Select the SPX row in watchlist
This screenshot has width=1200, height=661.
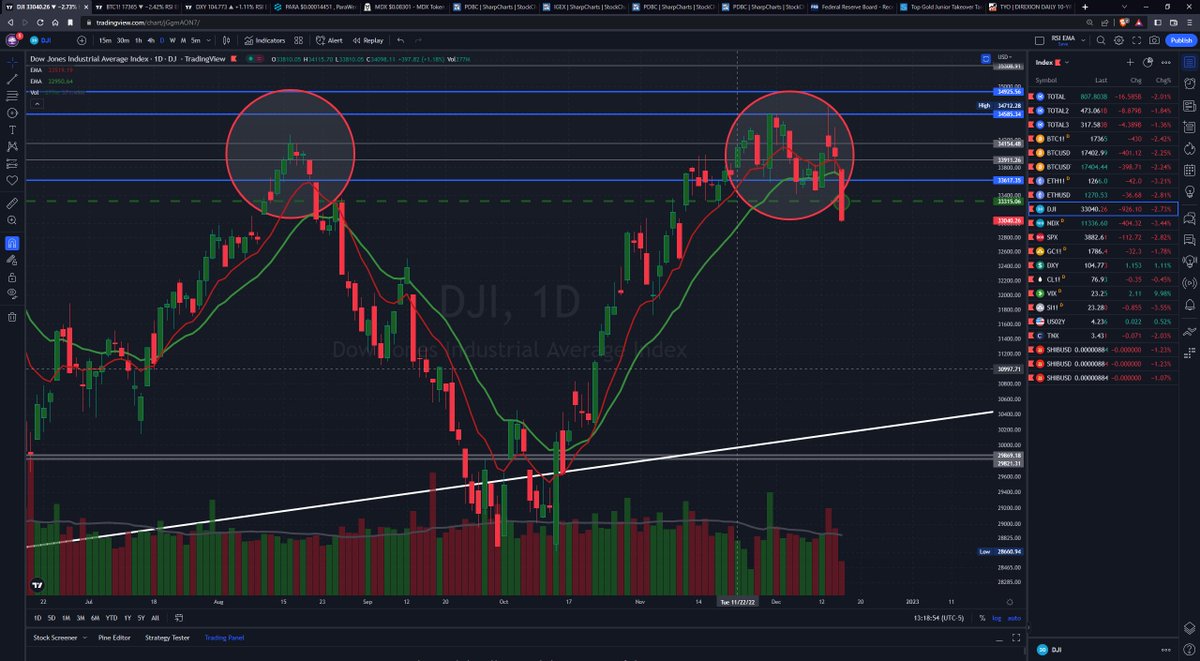point(1104,236)
